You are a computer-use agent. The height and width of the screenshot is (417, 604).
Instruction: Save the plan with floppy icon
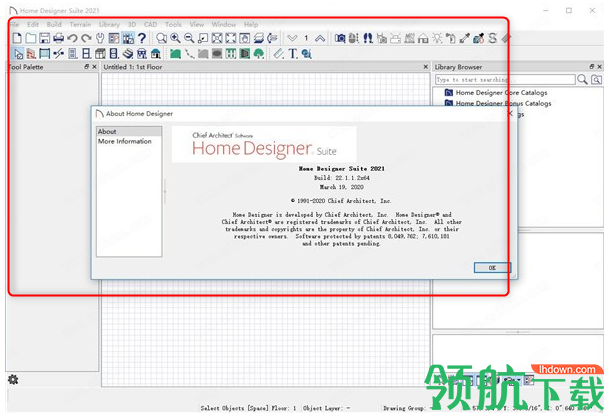point(45,38)
